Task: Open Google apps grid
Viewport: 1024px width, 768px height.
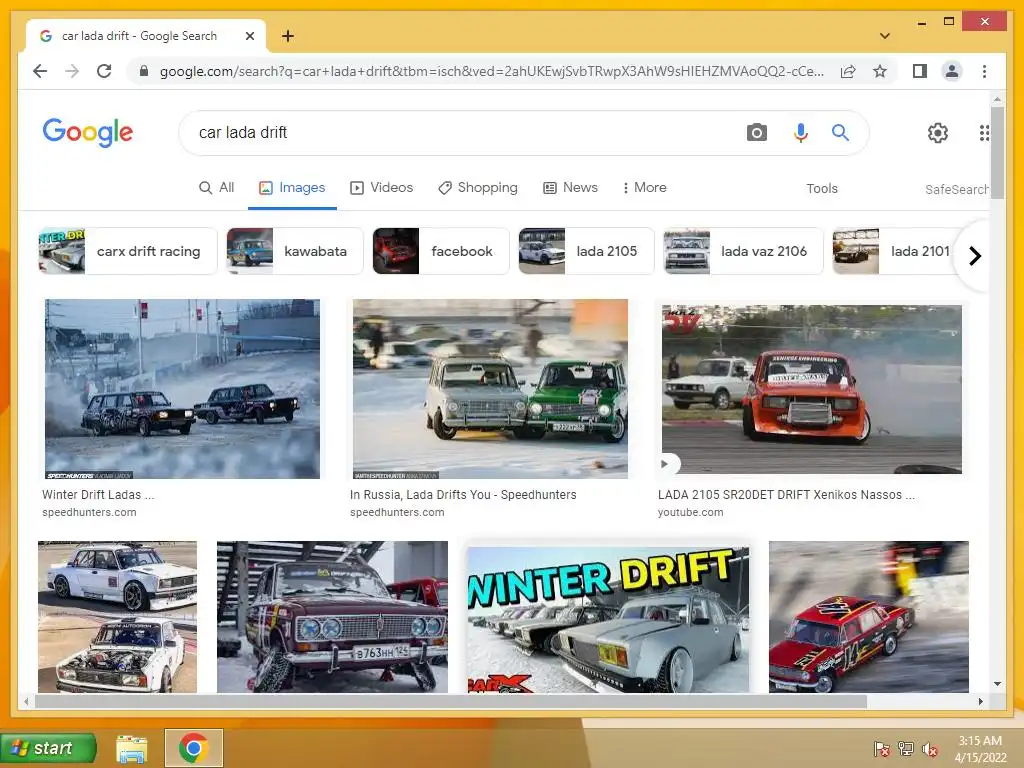Action: click(984, 133)
